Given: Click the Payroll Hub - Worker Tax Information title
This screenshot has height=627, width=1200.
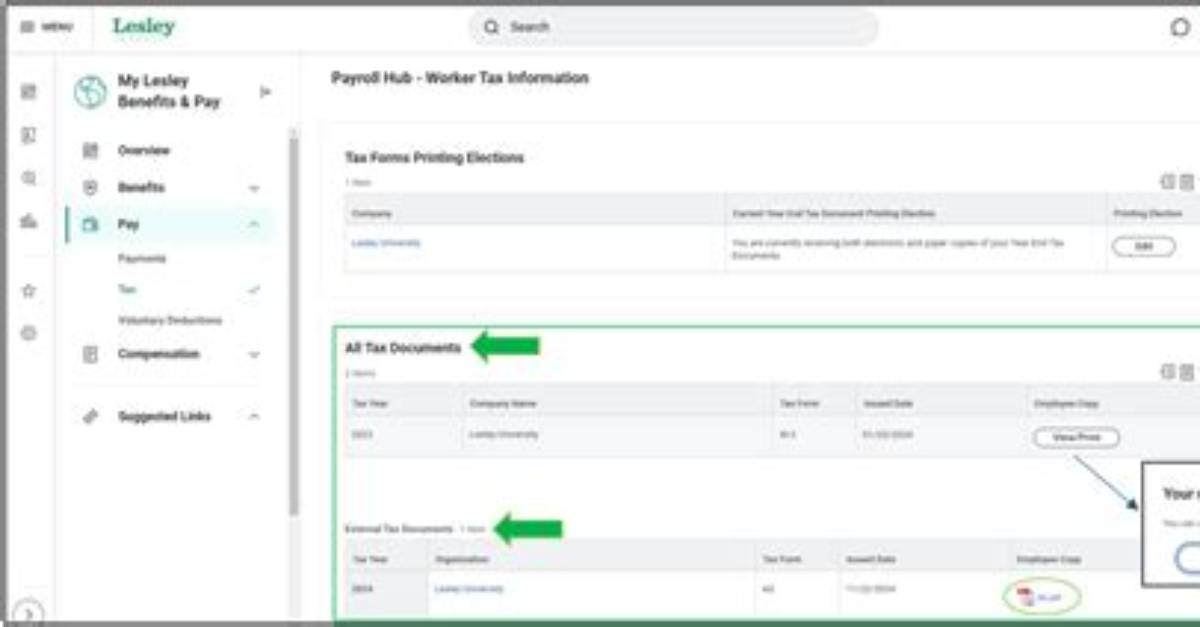Looking at the screenshot, I should (x=460, y=78).
